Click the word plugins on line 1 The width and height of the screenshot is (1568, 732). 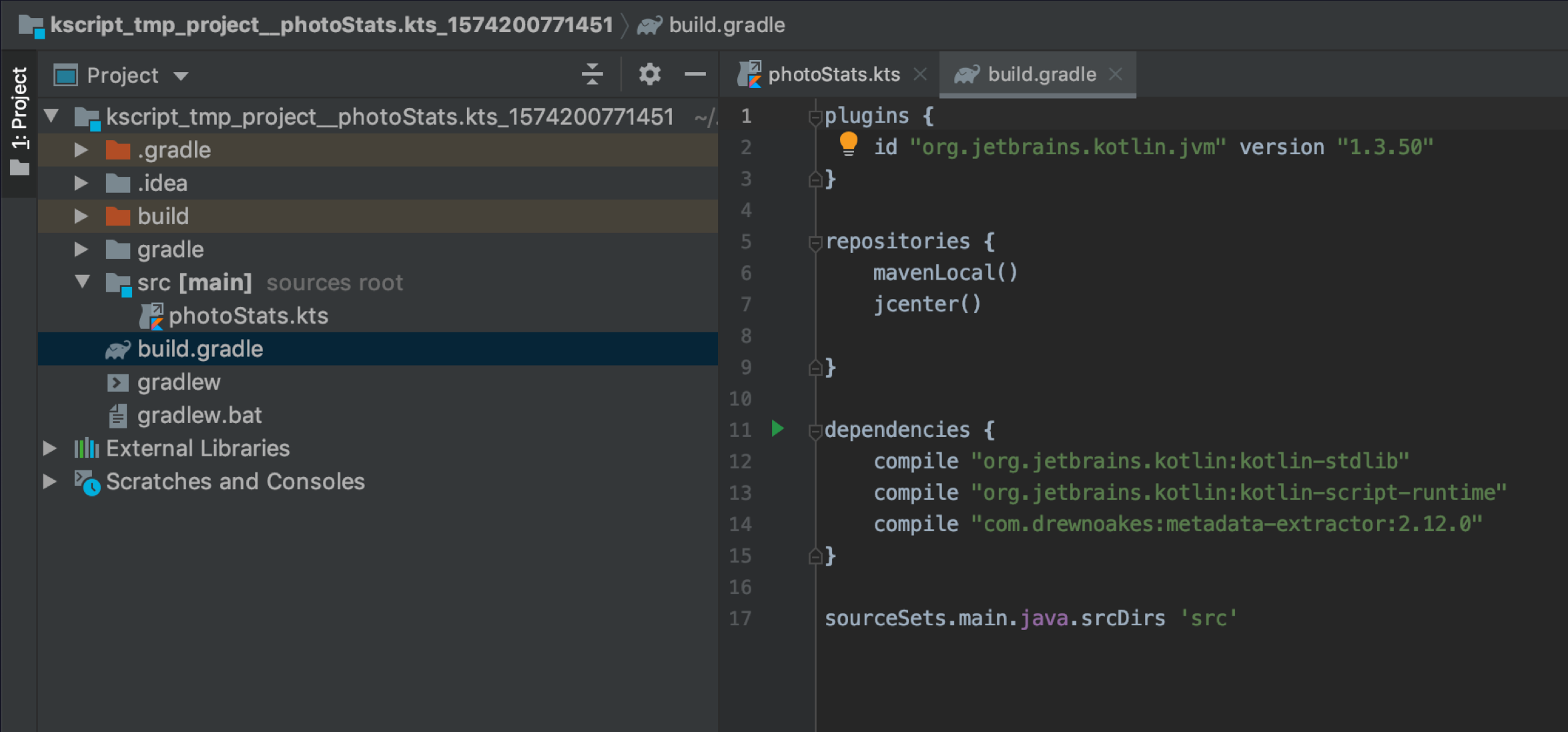click(x=867, y=116)
